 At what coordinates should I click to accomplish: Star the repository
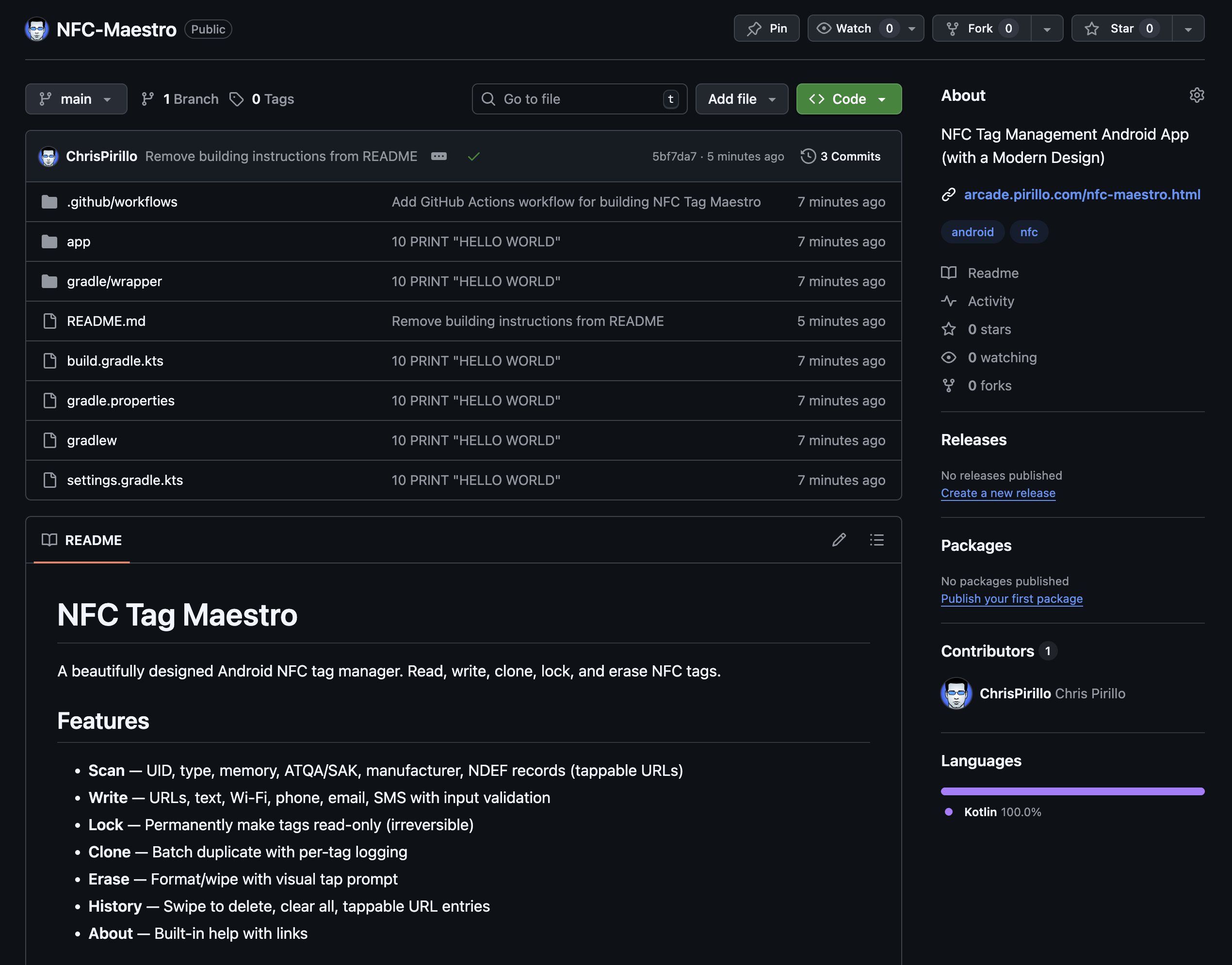pyautogui.click(x=1121, y=28)
